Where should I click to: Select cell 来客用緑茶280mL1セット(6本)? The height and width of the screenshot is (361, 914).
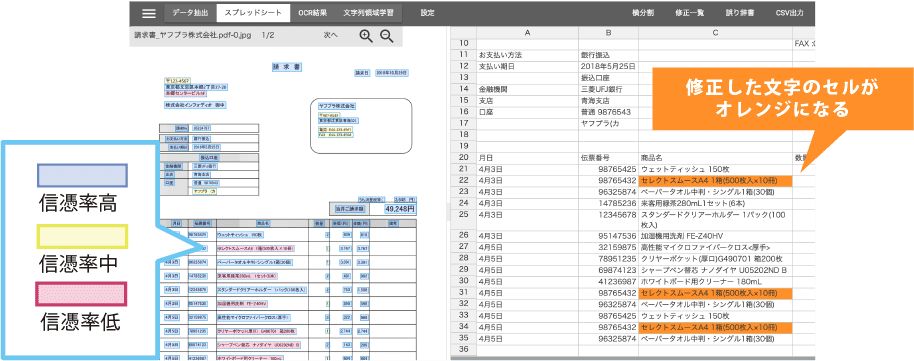(715, 203)
